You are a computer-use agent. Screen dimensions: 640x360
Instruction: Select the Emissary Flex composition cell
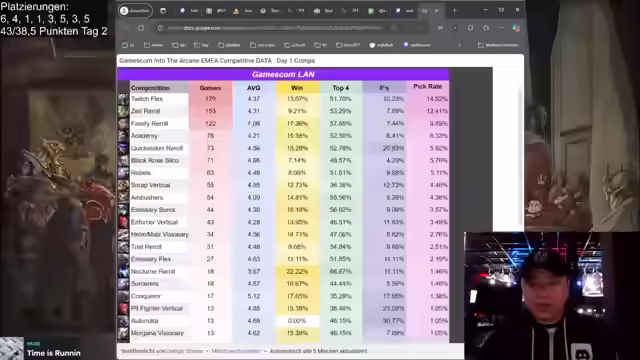159,259
